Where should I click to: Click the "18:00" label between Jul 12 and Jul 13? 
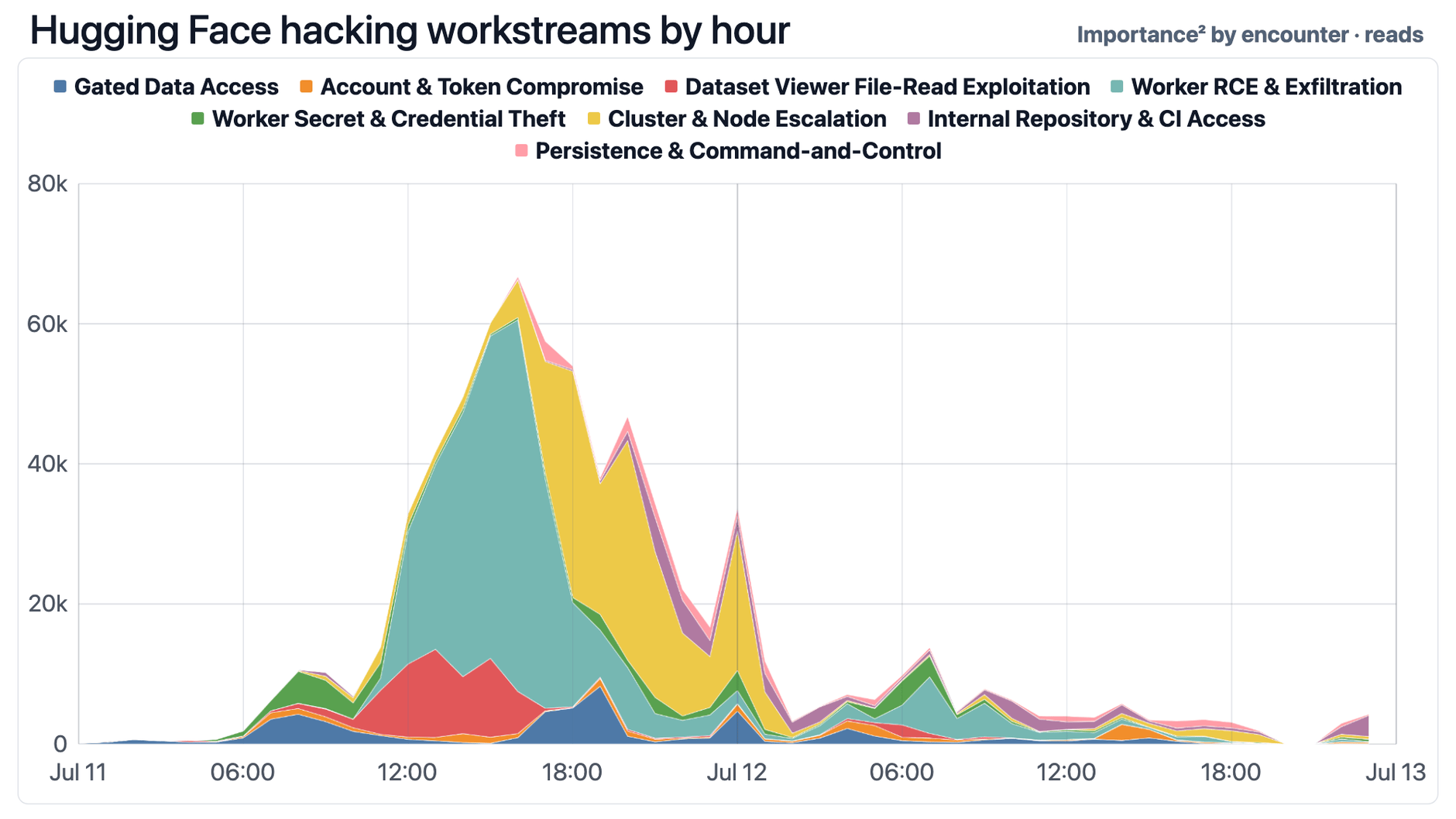tap(1231, 773)
